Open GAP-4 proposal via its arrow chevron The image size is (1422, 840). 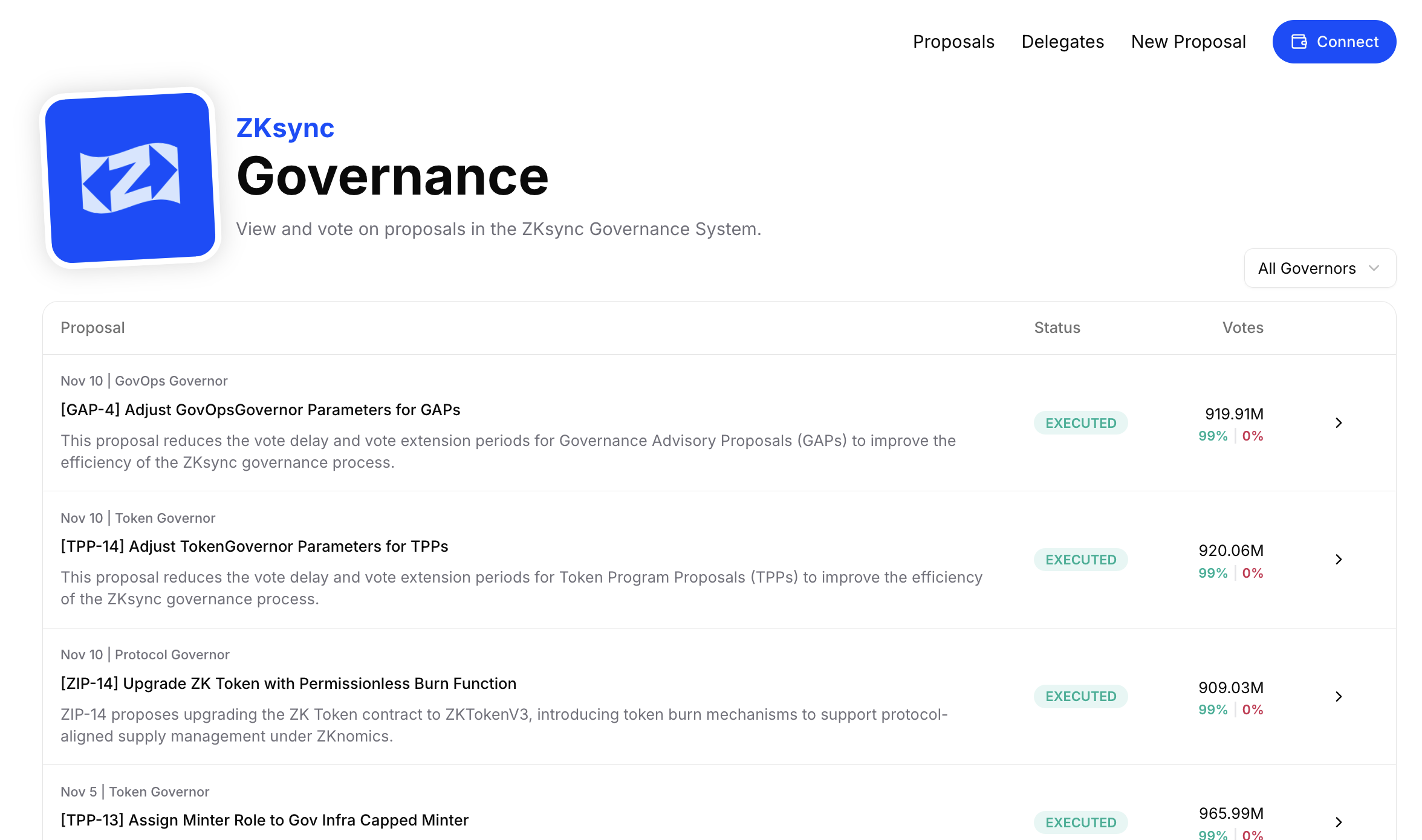(x=1339, y=423)
